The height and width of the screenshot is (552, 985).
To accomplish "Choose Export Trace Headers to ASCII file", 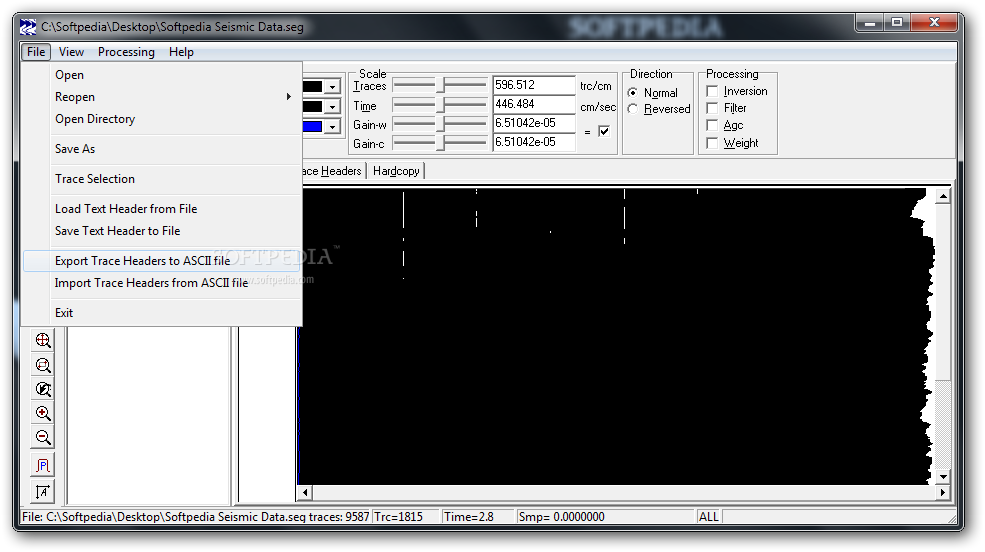I will (x=161, y=261).
